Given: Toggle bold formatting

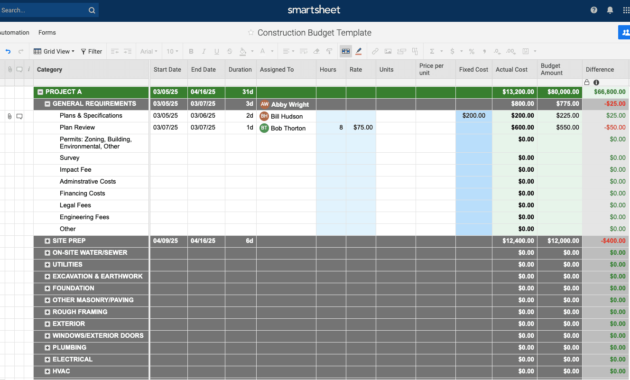Looking at the screenshot, I should (191, 51).
